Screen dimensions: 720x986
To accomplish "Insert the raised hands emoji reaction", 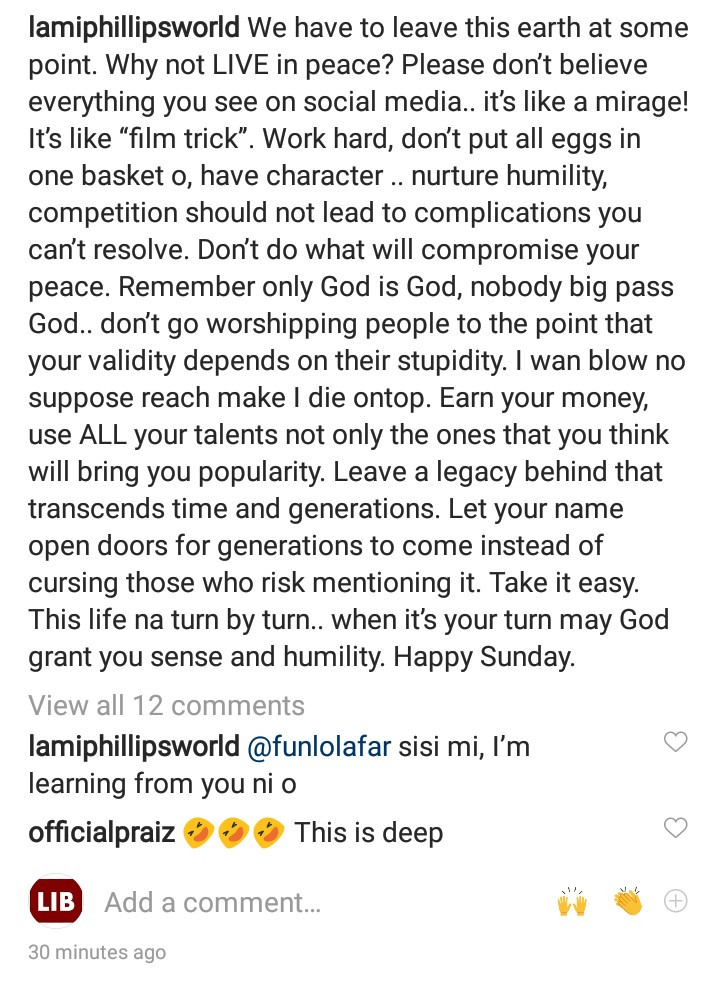I will [x=572, y=902].
